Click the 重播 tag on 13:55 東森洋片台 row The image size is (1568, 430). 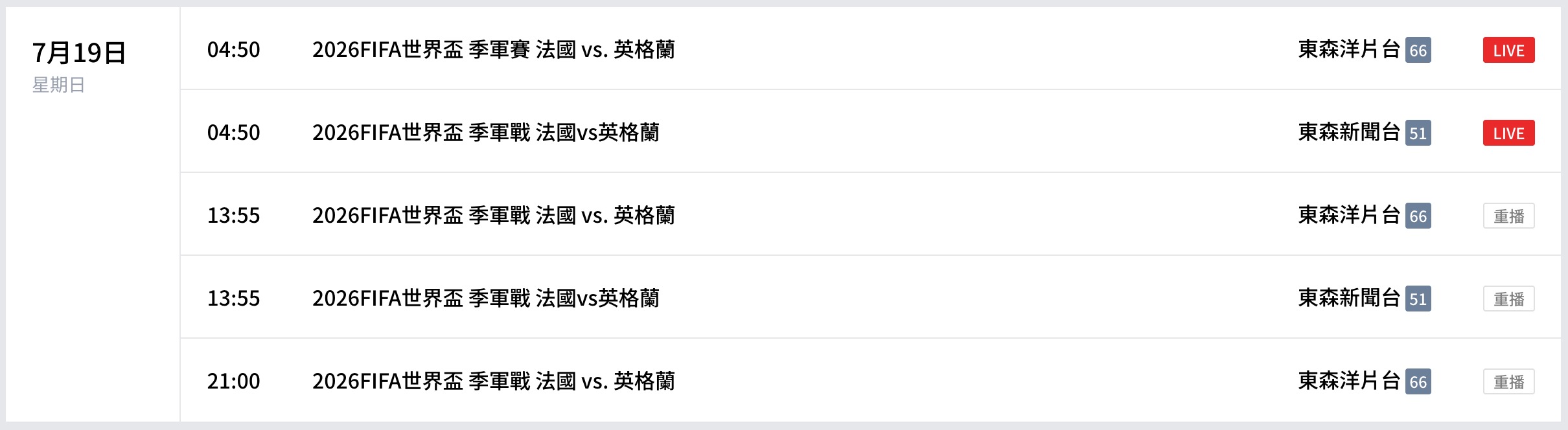coord(1508,216)
